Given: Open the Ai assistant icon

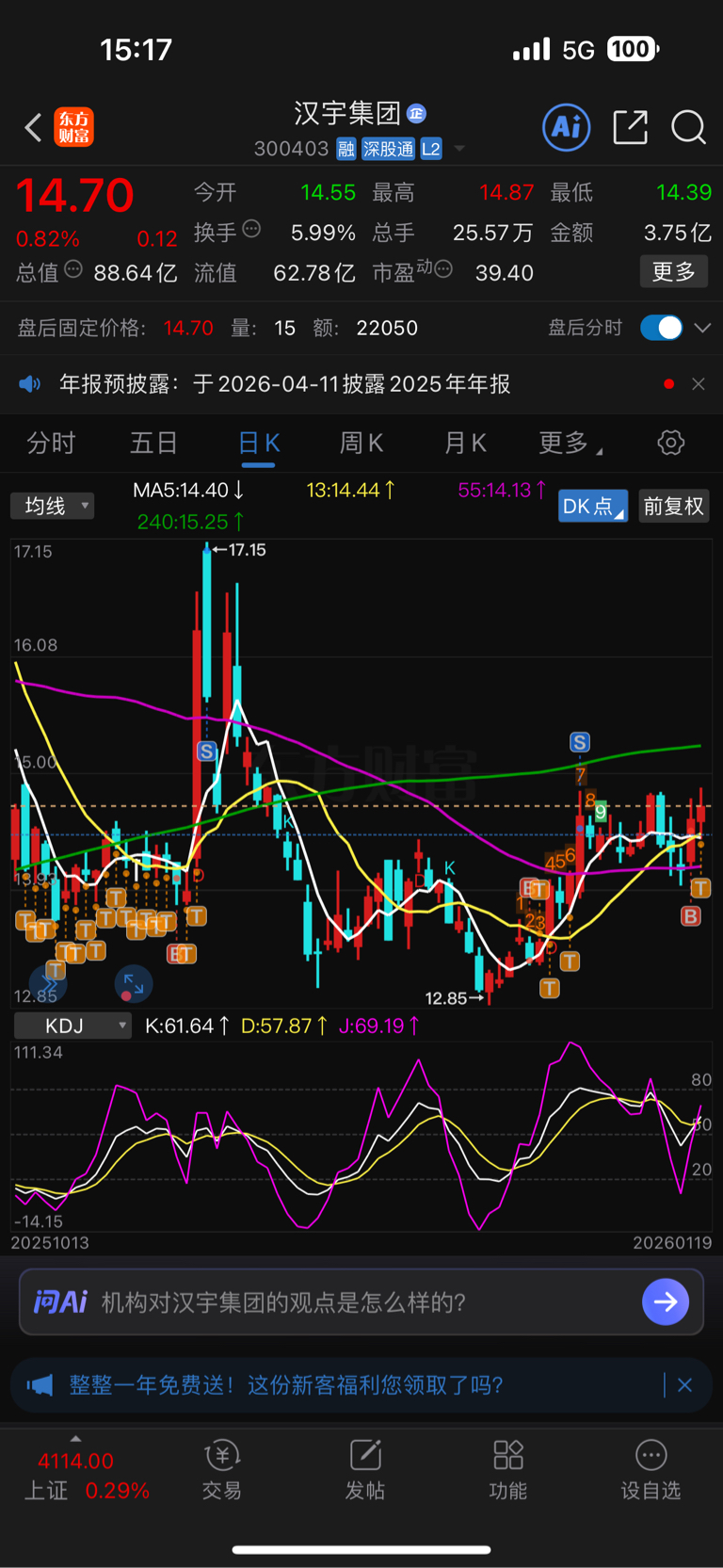Looking at the screenshot, I should 567,127.
